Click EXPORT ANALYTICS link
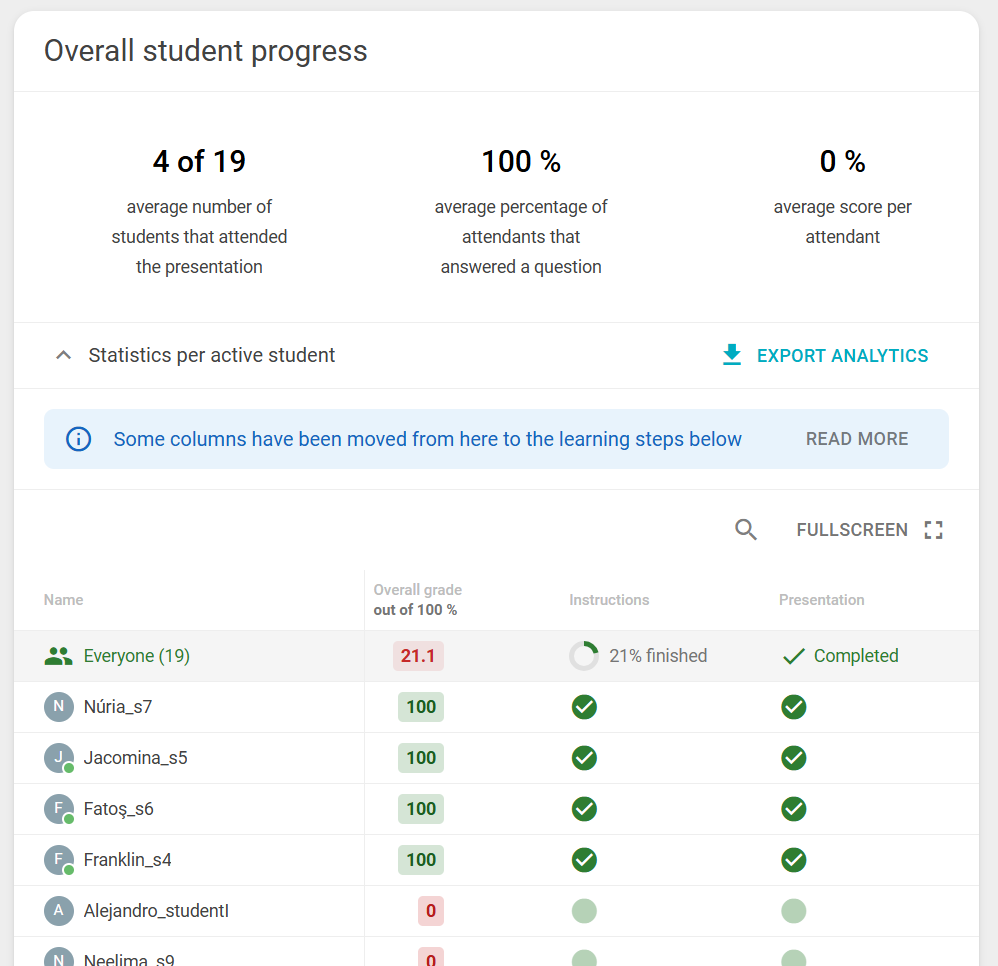Image resolution: width=998 pixels, height=966 pixels. [x=842, y=356]
